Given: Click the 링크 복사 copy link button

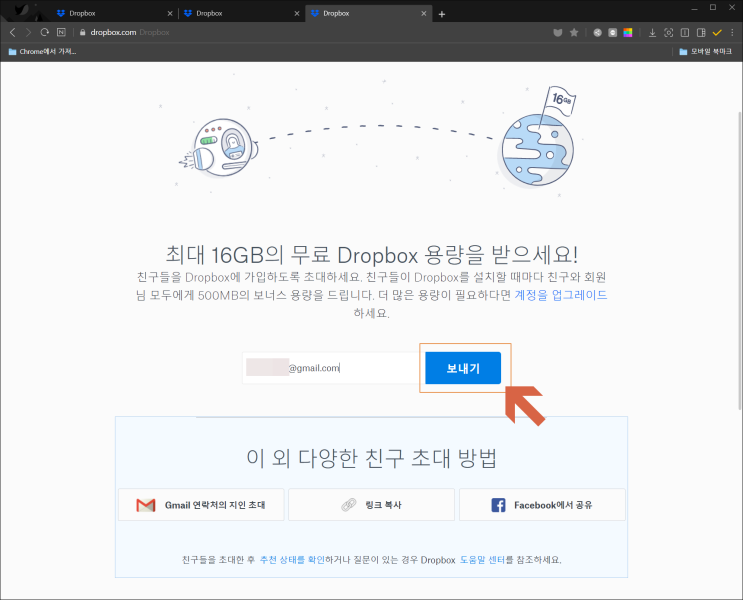Looking at the screenshot, I should tap(372, 505).
